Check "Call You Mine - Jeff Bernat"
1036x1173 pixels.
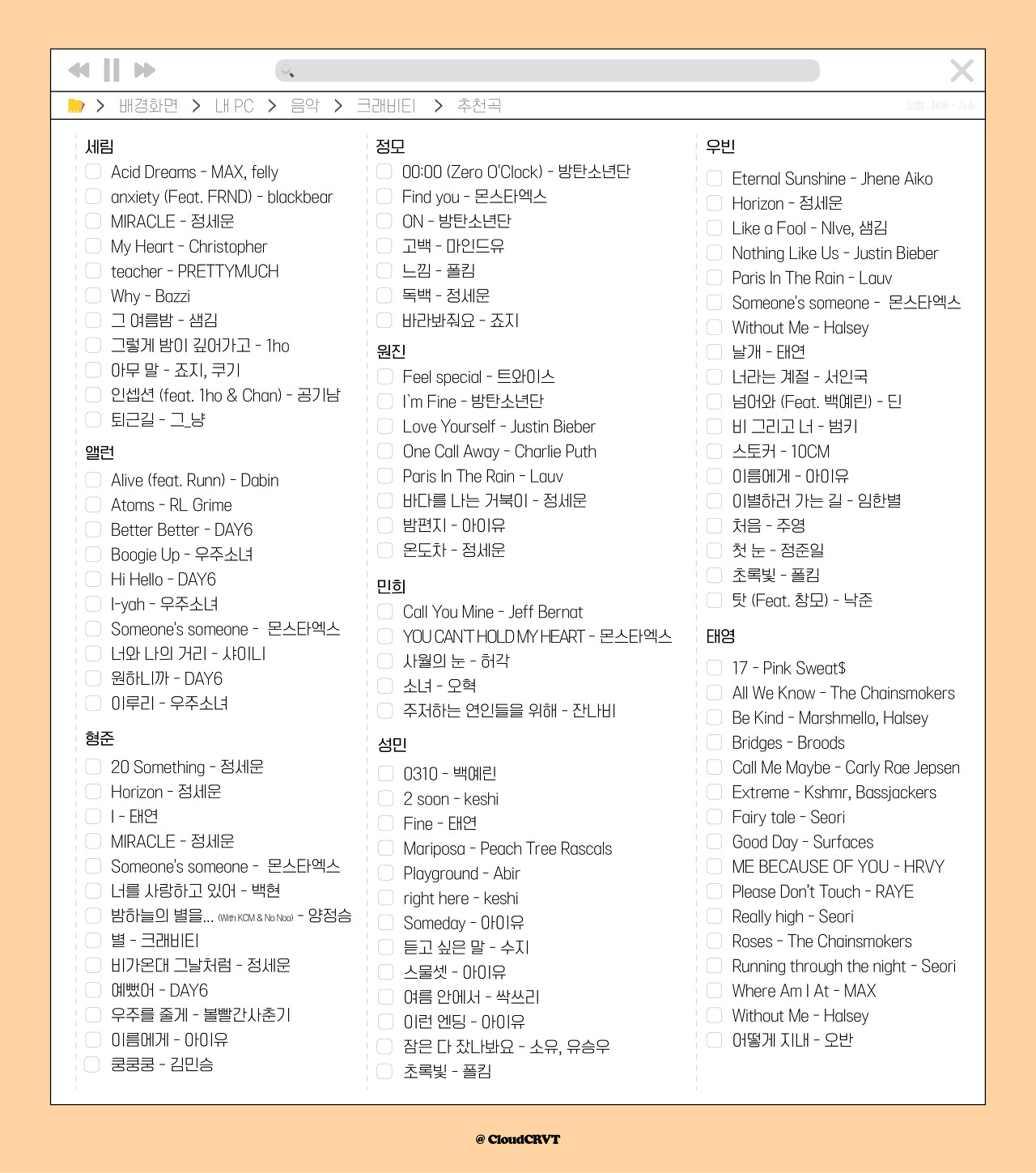click(x=384, y=612)
